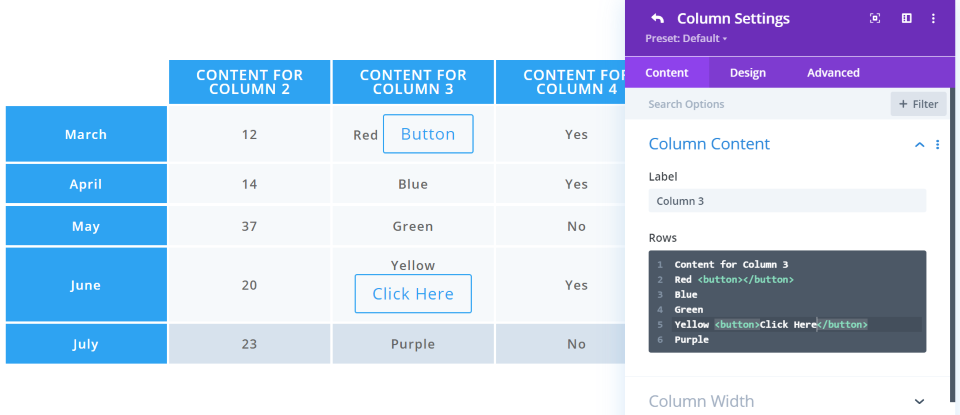Click line 6 "Purple" in the Rows editor
The width and height of the screenshot is (960, 415).
pyautogui.click(x=692, y=340)
